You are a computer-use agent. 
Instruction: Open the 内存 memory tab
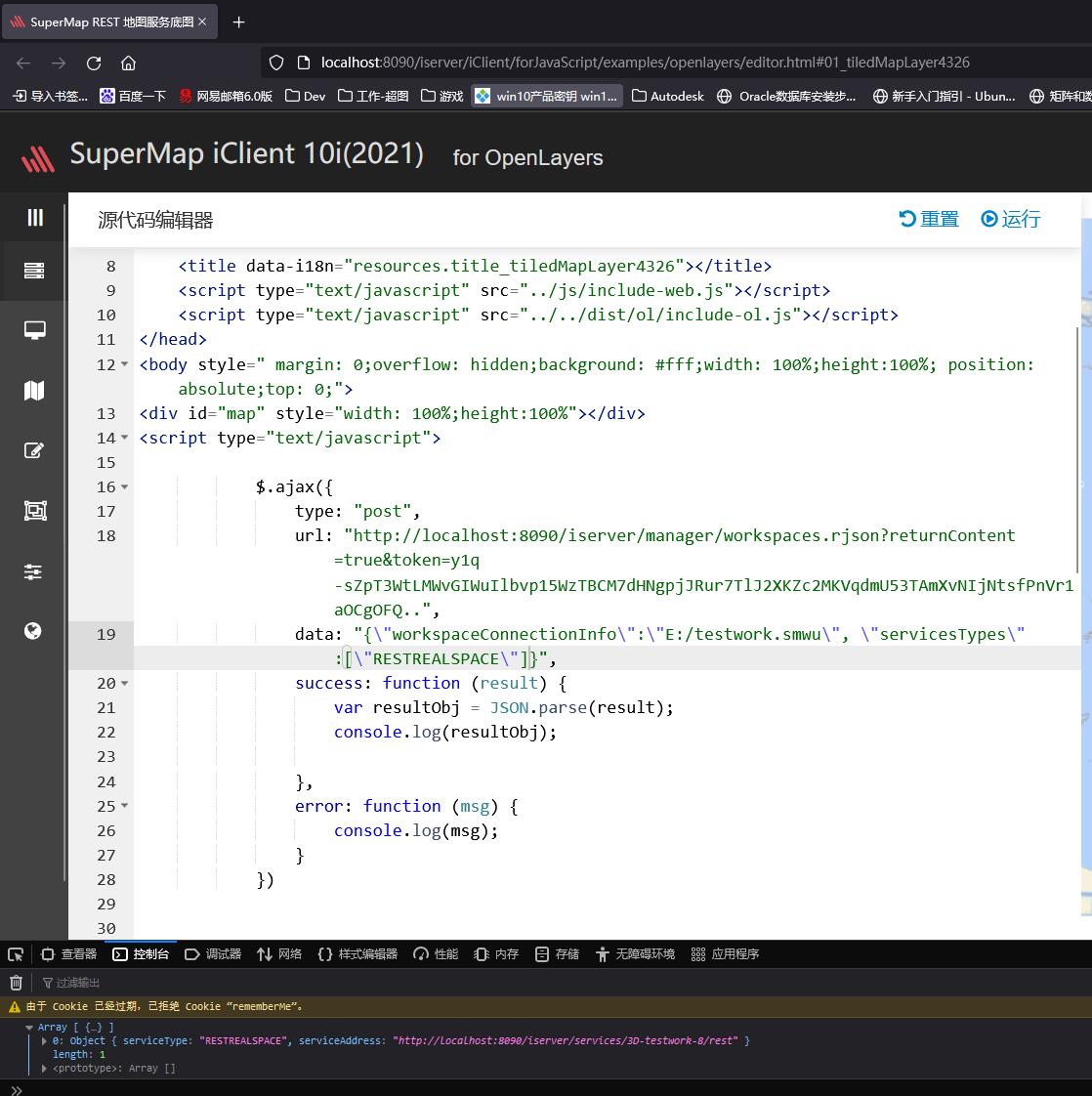click(495, 954)
